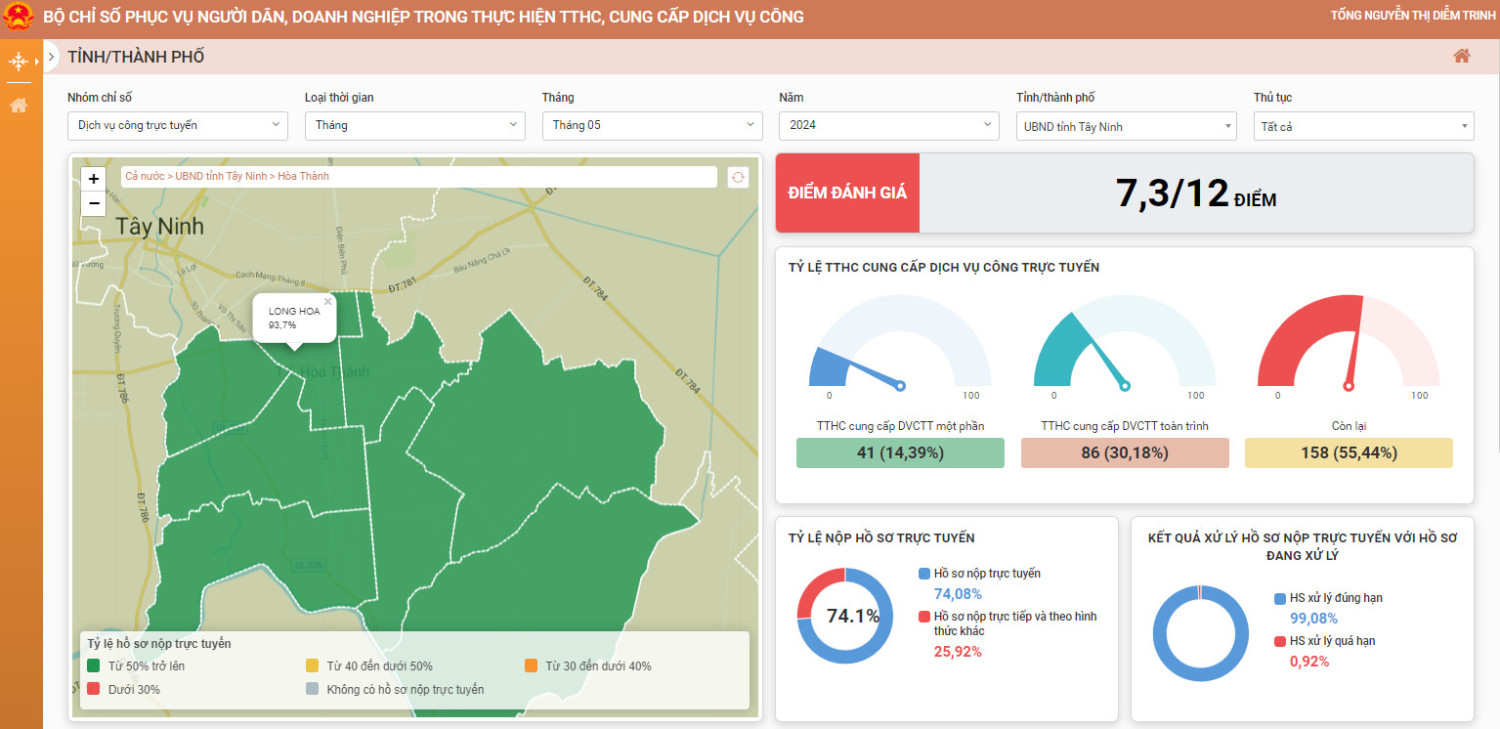This screenshot has width=1500, height=729.
Task: Click heading Tỷ lệ TTHC cung cấp dịch vụ công trực tuyến
Action: 944,268
